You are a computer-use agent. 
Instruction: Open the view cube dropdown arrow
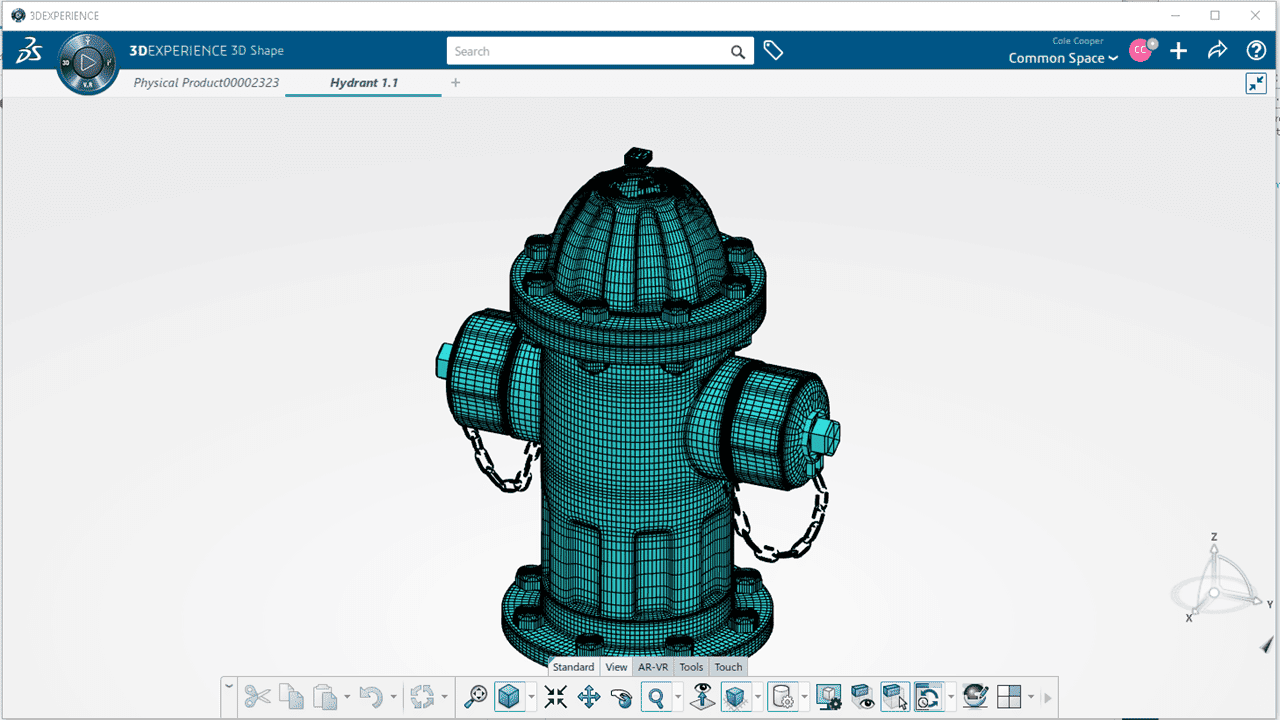[532, 697]
